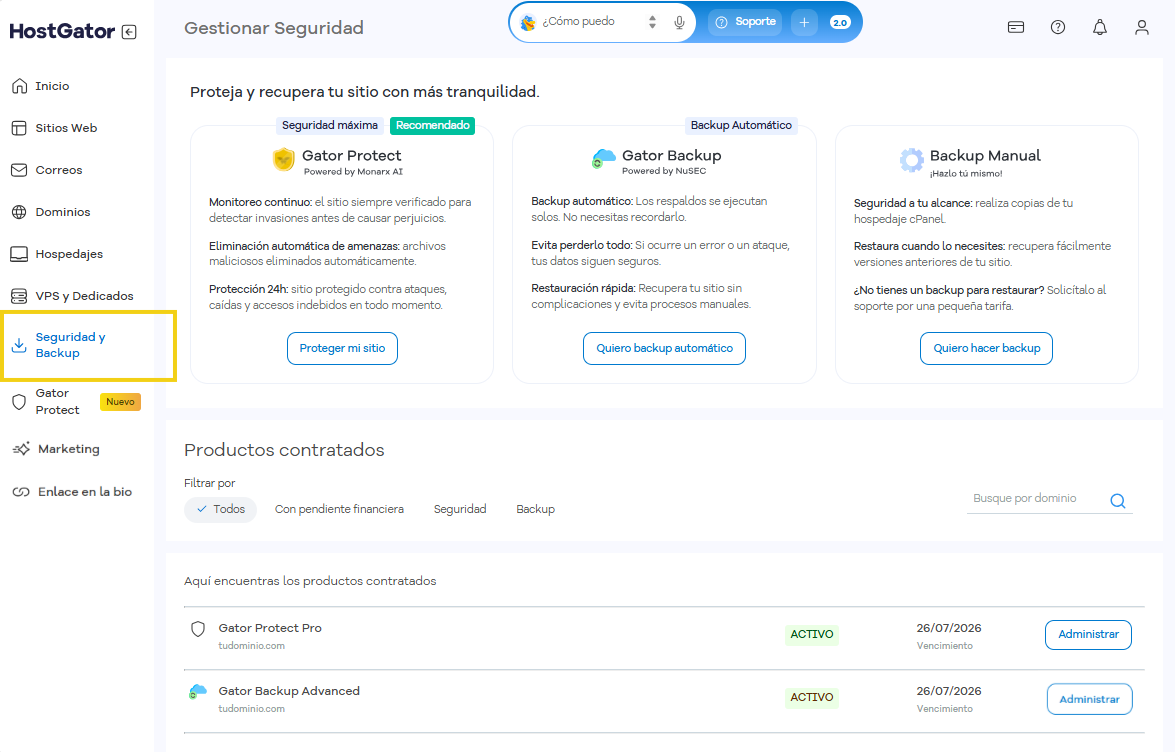Click the HostGator logo

(62, 31)
